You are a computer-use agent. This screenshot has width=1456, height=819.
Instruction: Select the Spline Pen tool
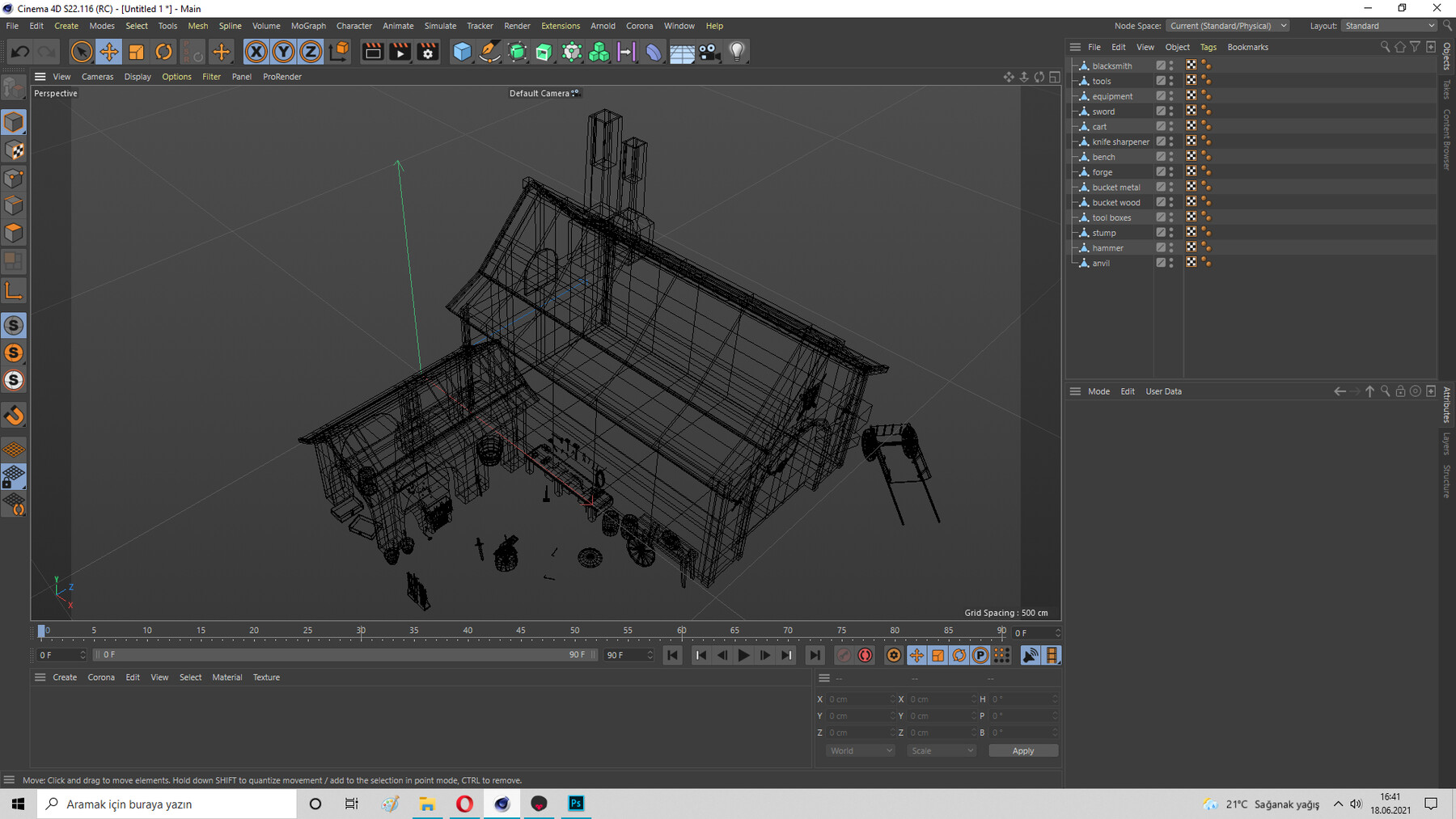point(489,53)
